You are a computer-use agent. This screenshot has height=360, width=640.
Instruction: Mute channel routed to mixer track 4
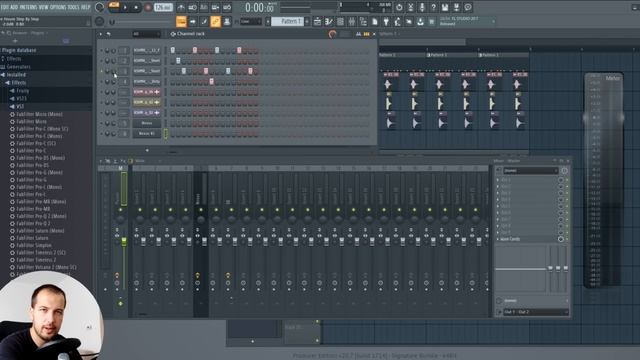[x=102, y=82]
